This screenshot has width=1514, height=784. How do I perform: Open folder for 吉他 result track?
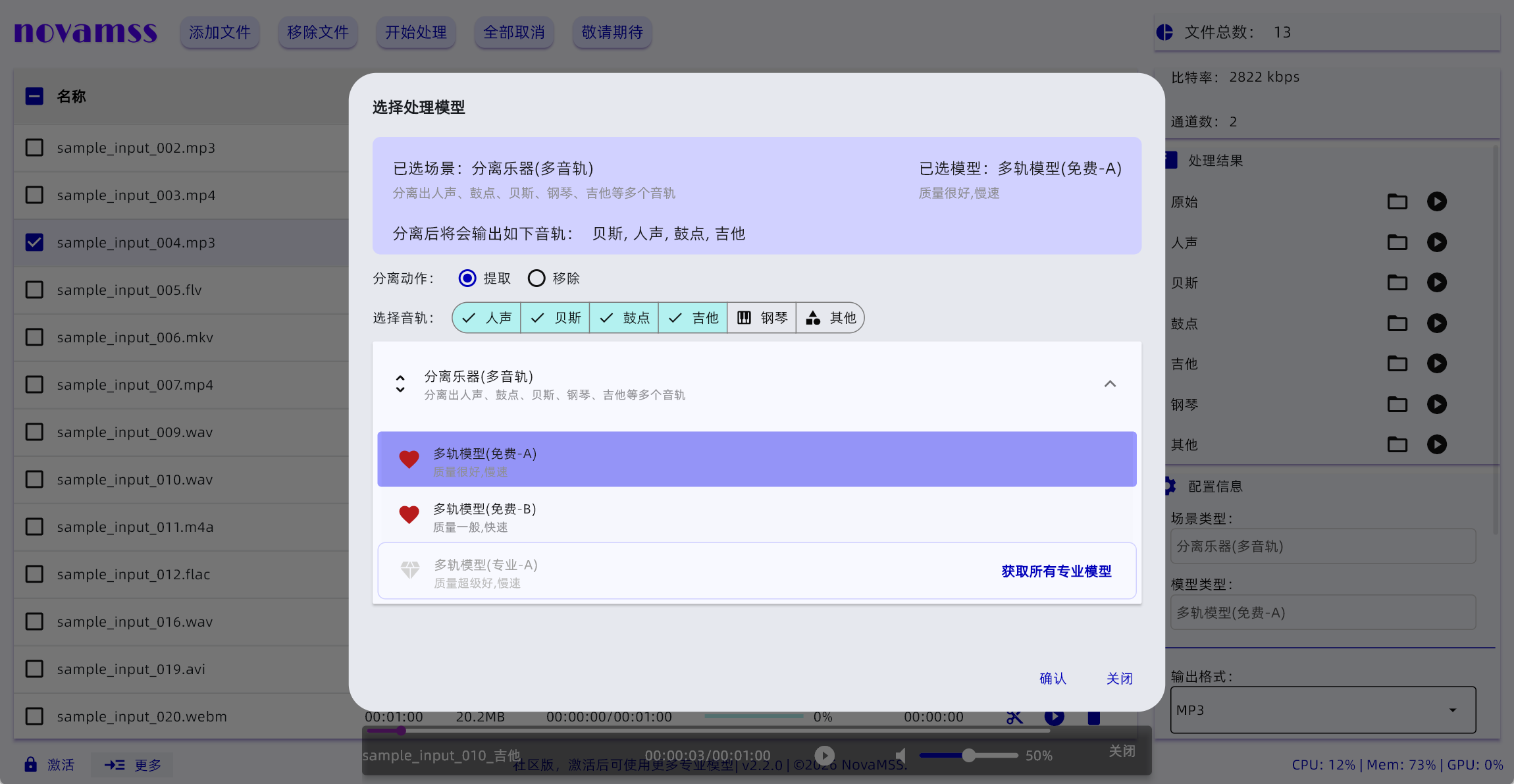click(1397, 363)
